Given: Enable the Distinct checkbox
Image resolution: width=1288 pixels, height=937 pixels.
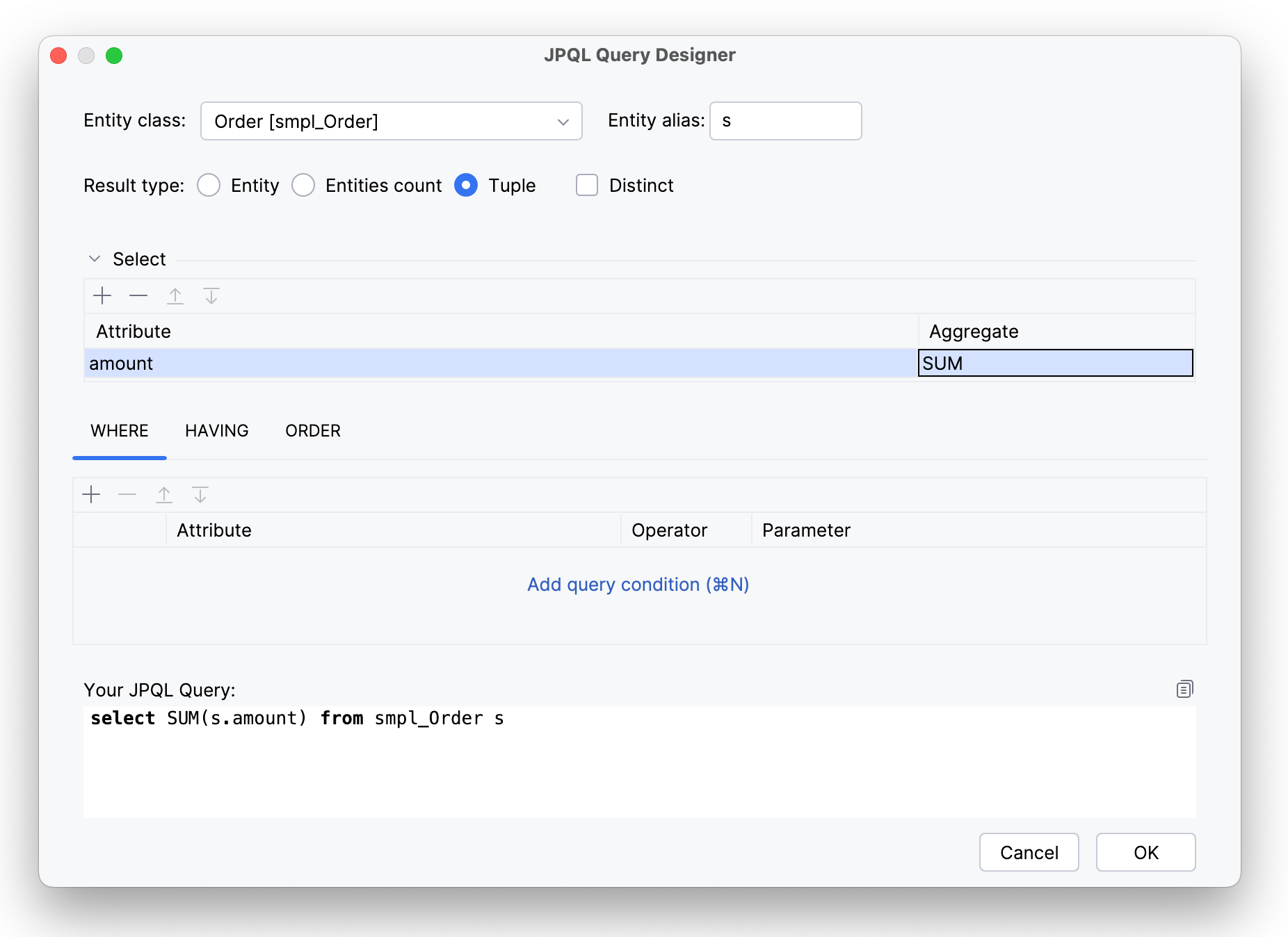Looking at the screenshot, I should [587, 186].
